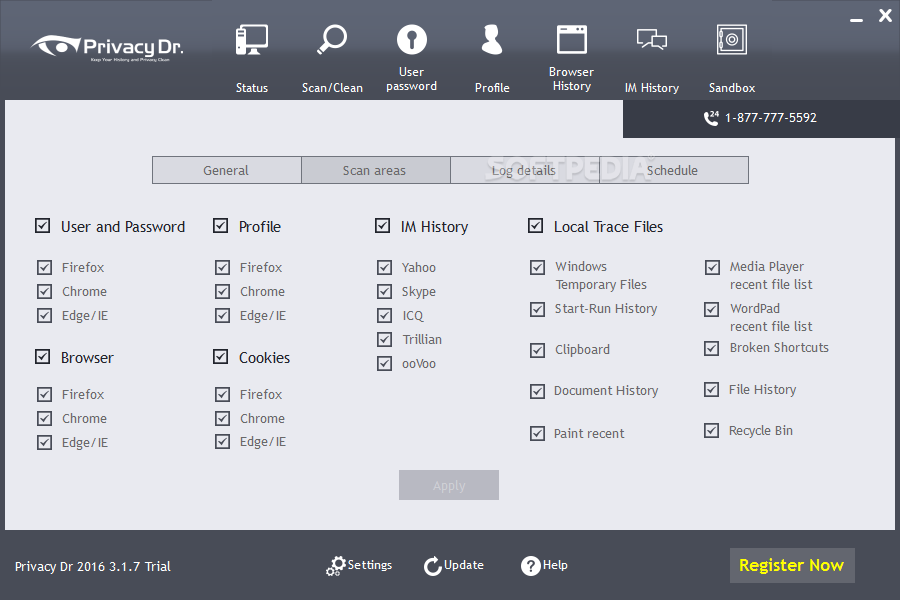Click the Help question mark icon
Screen dimensions: 900x600
pos(530,566)
